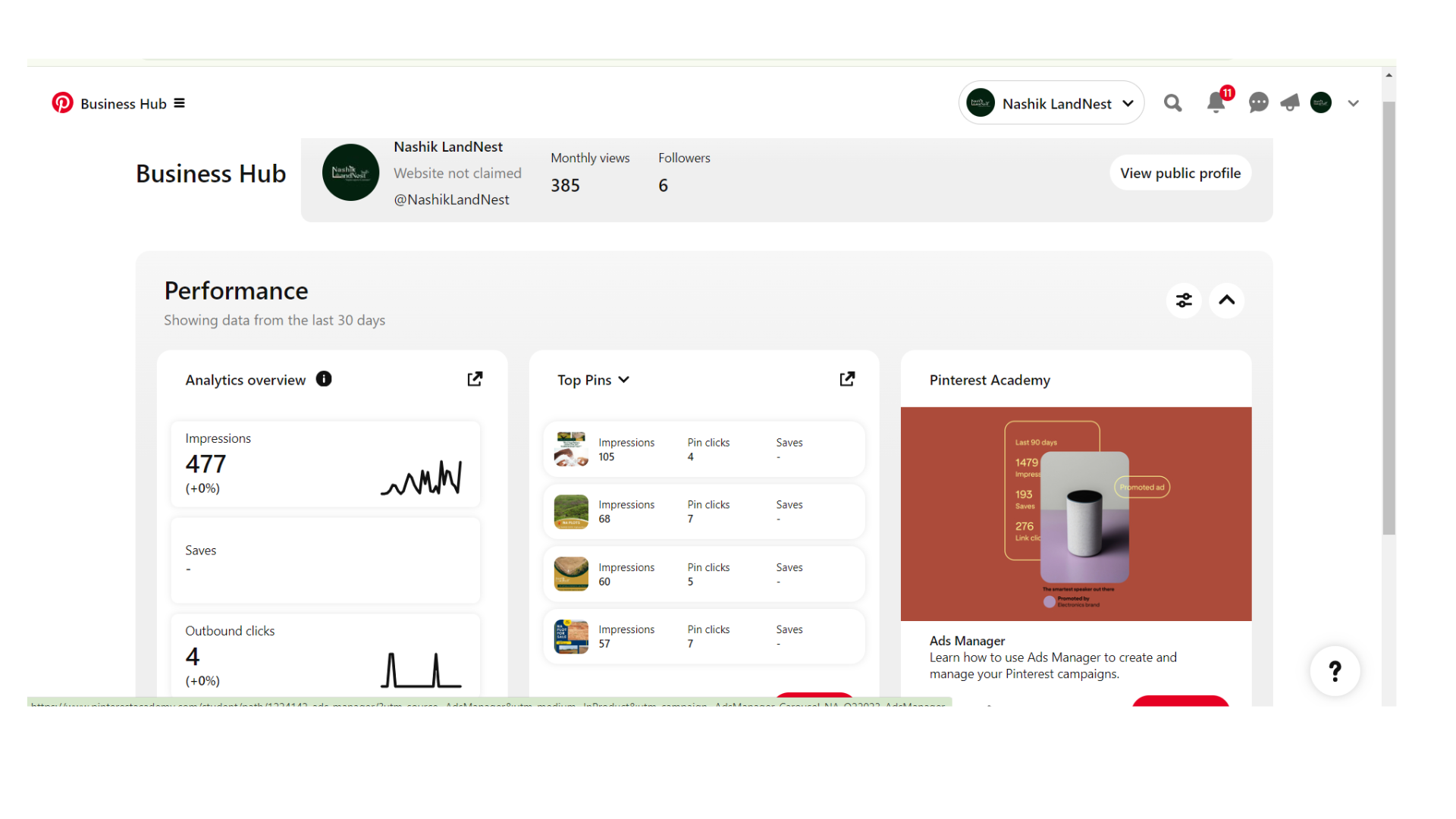Open the pin thumbnail with 68 impressions
The height and width of the screenshot is (819, 1456).
click(x=571, y=512)
